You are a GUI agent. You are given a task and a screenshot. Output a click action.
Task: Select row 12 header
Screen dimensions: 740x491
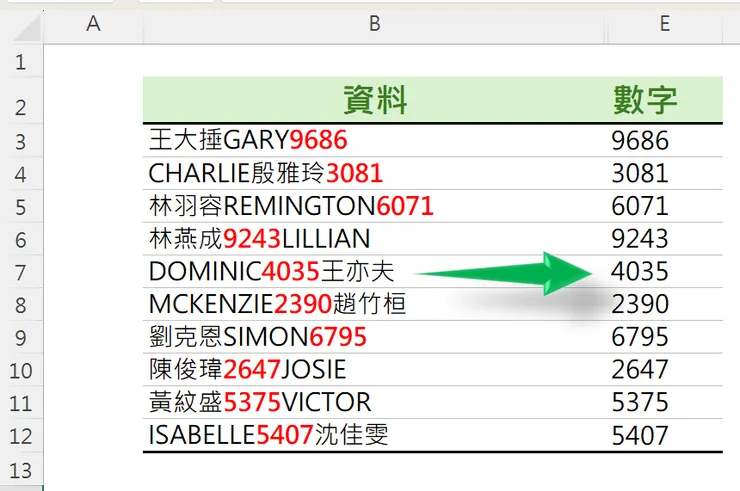[x=21, y=436]
